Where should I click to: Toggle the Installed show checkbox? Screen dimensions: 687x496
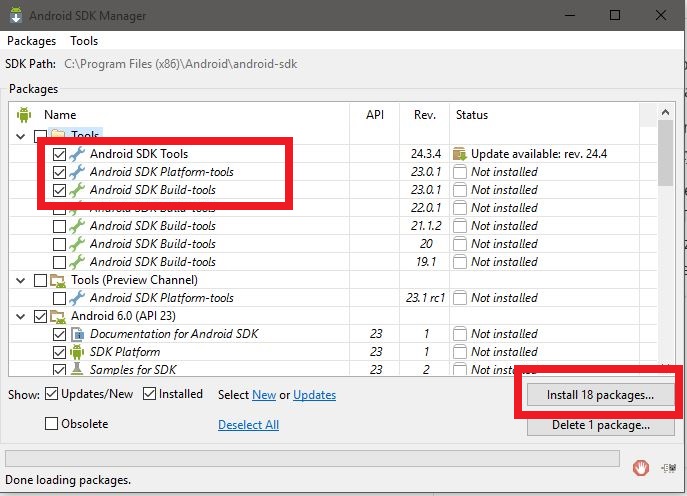click(149, 394)
